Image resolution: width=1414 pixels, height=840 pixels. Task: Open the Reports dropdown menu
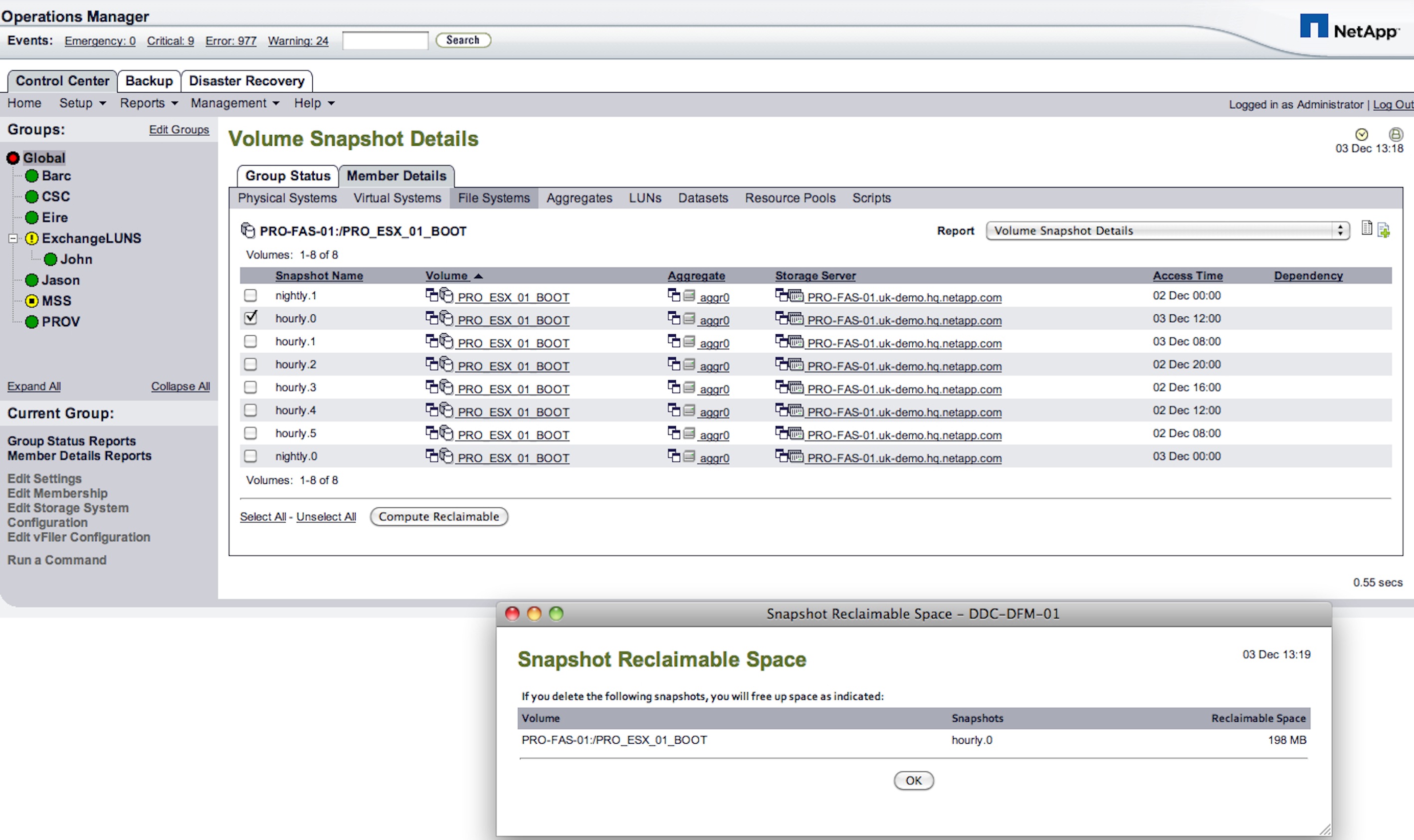148,103
